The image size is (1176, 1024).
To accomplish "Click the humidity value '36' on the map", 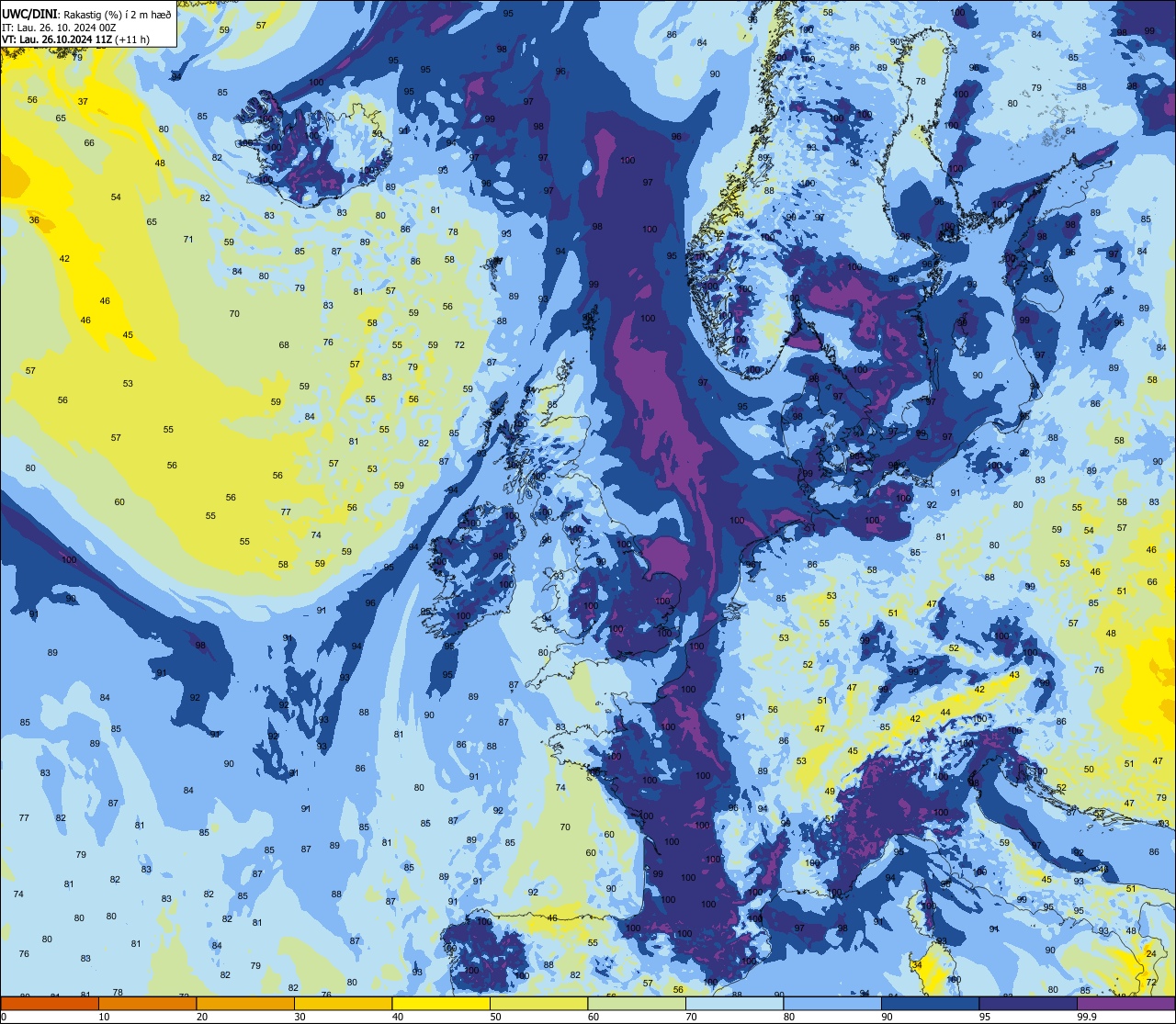I will 34,220.
